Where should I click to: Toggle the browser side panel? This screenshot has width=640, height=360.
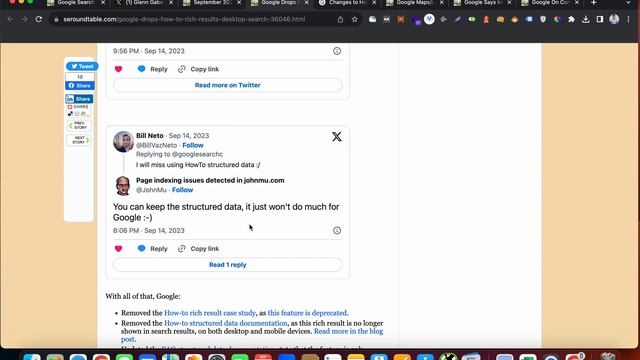pyautogui.click(x=600, y=19)
